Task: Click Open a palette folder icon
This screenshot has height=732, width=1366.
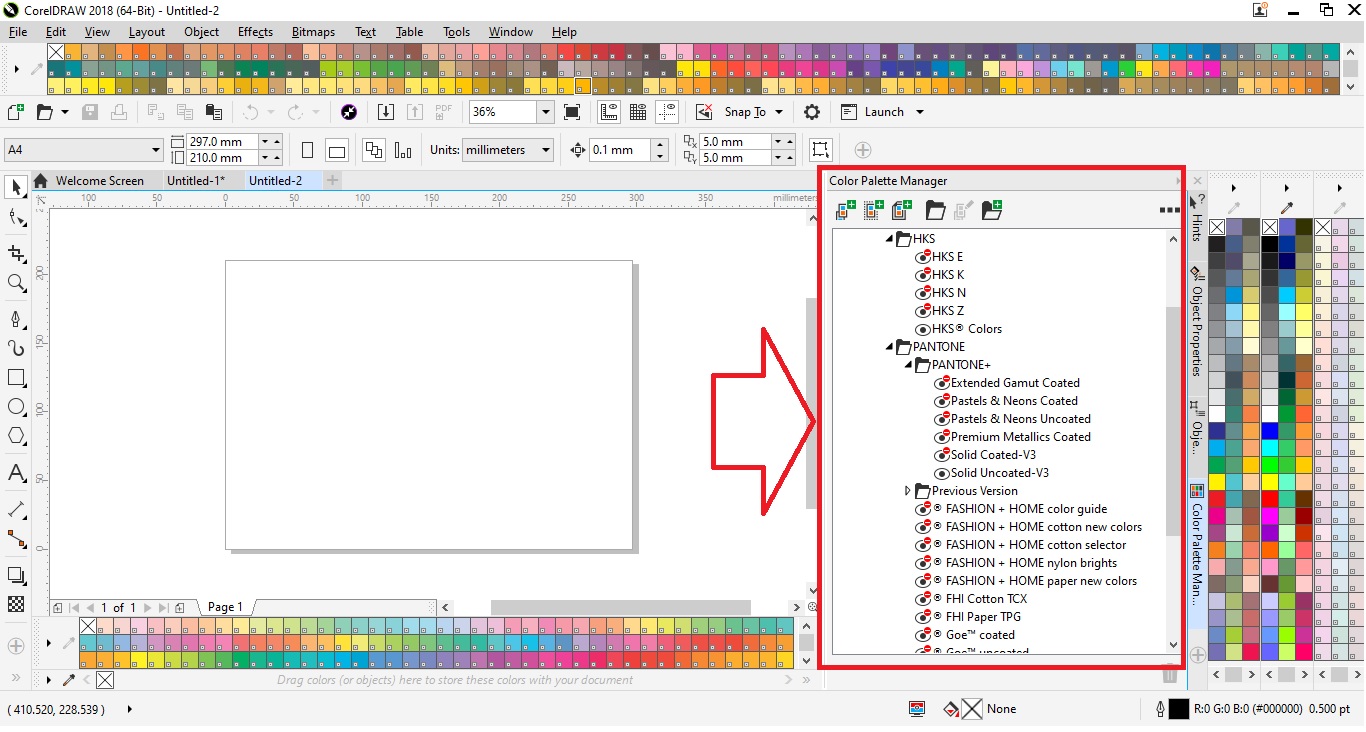Action: point(935,210)
